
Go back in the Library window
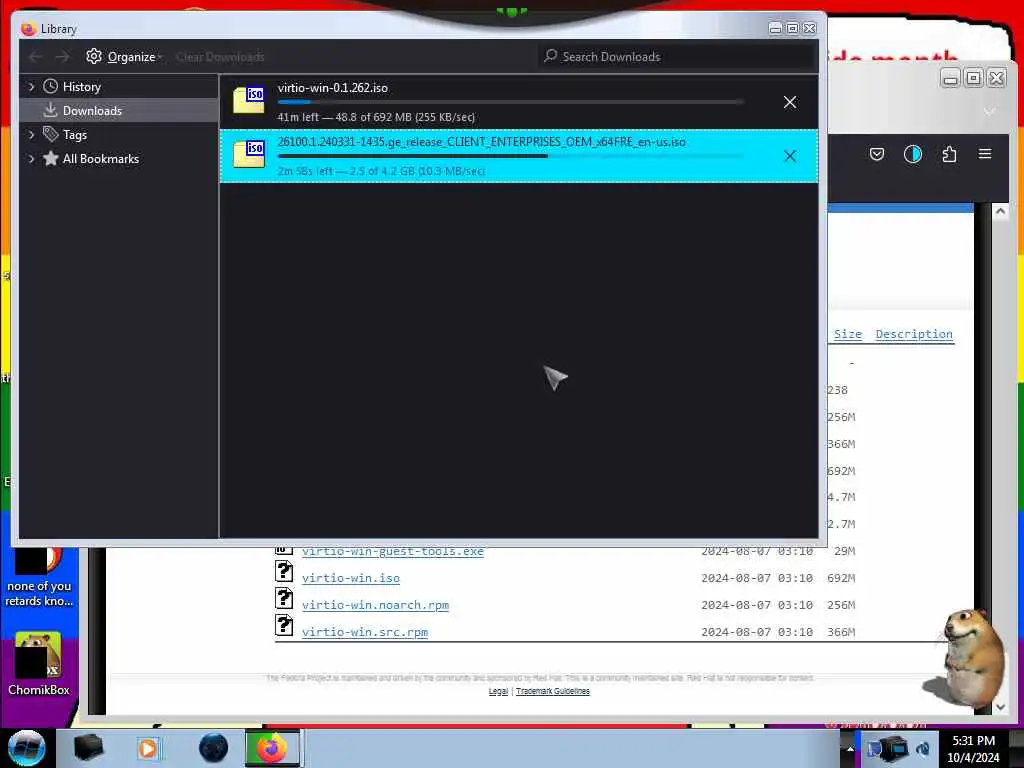(36, 57)
